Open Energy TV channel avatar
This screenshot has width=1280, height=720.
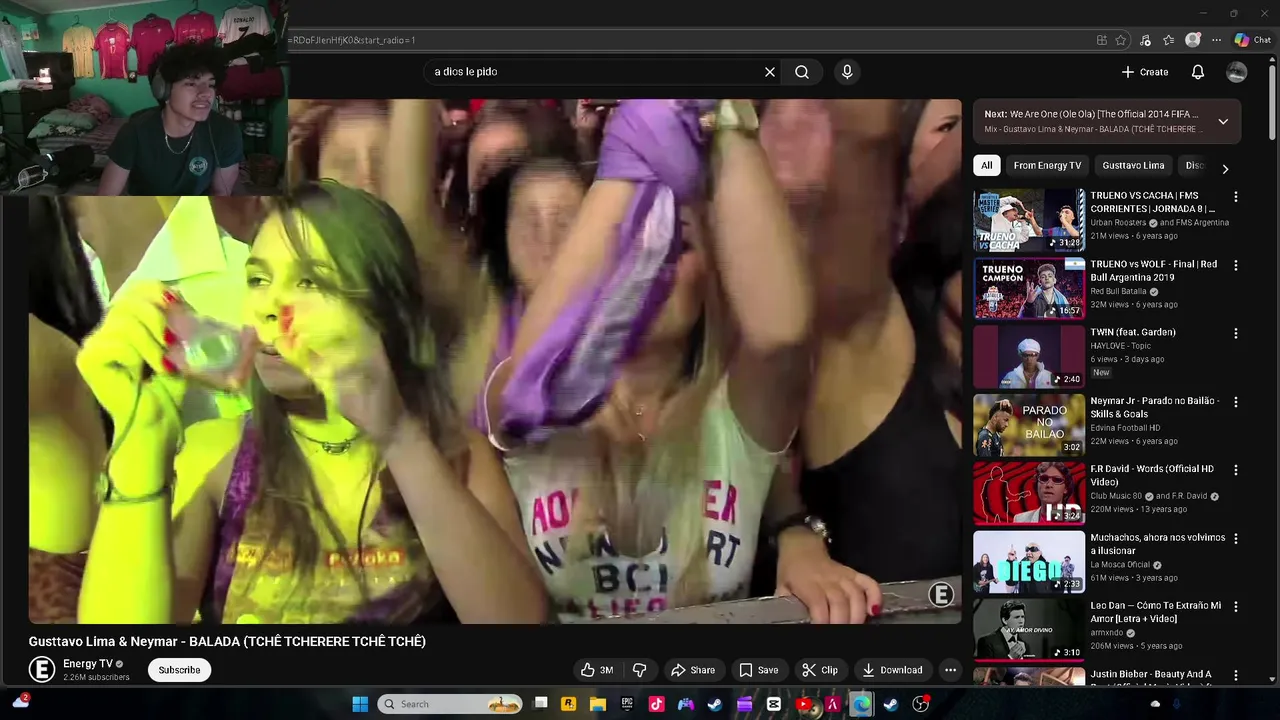coord(41,669)
